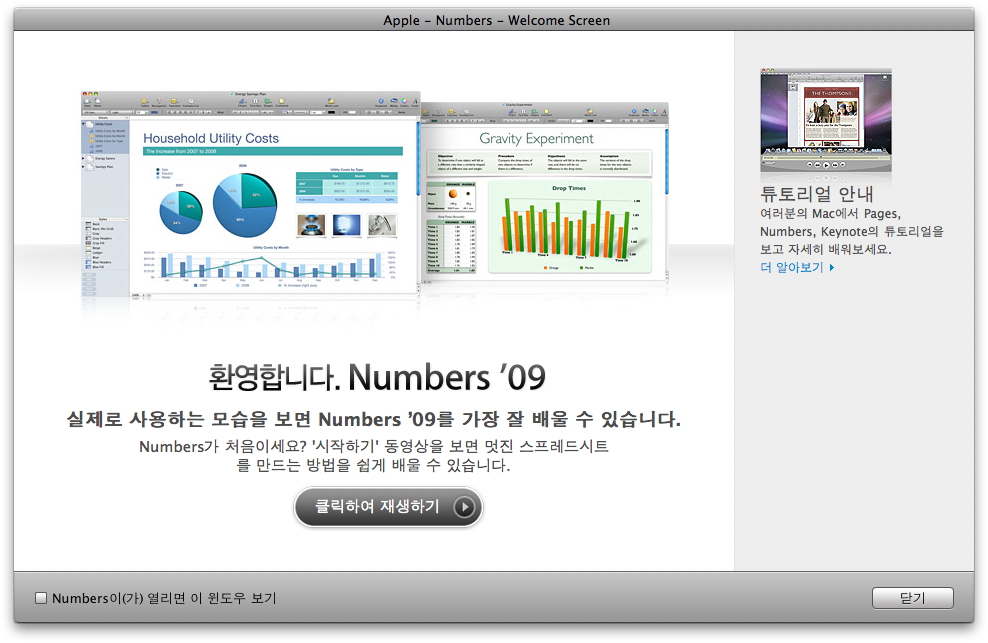Click the 튜토리얼 안내 heading
Image resolution: width=988 pixels, height=643 pixels.
[817, 194]
